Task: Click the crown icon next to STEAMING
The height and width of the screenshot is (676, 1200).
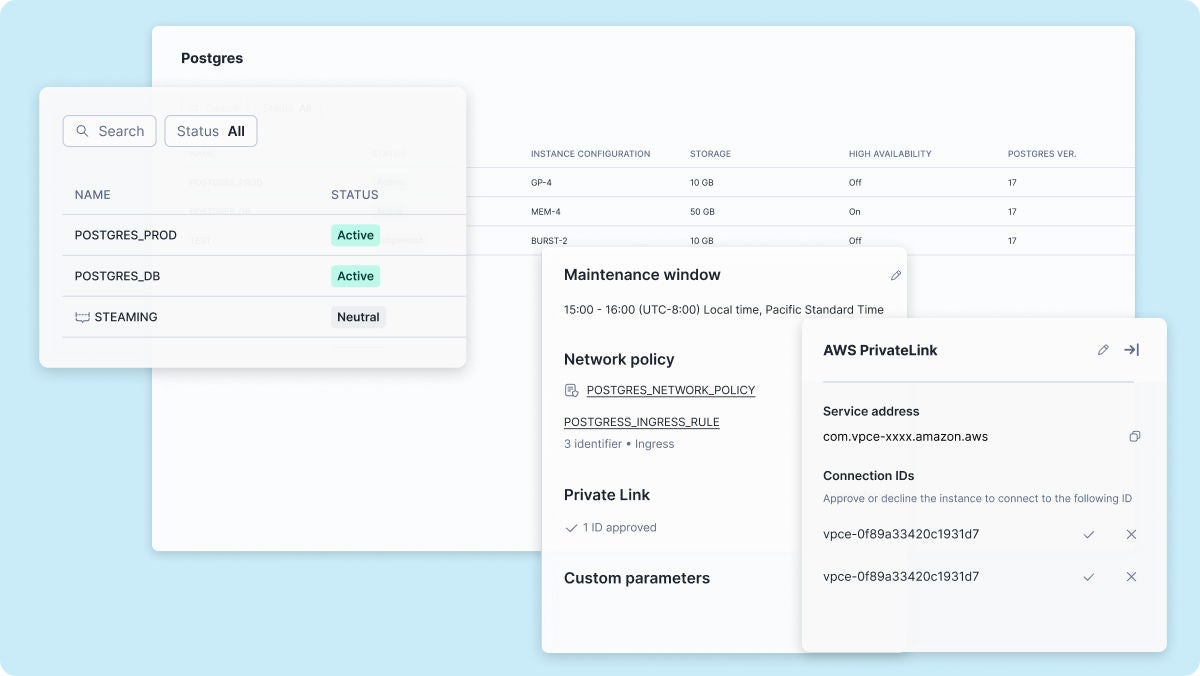Action: tap(82, 317)
